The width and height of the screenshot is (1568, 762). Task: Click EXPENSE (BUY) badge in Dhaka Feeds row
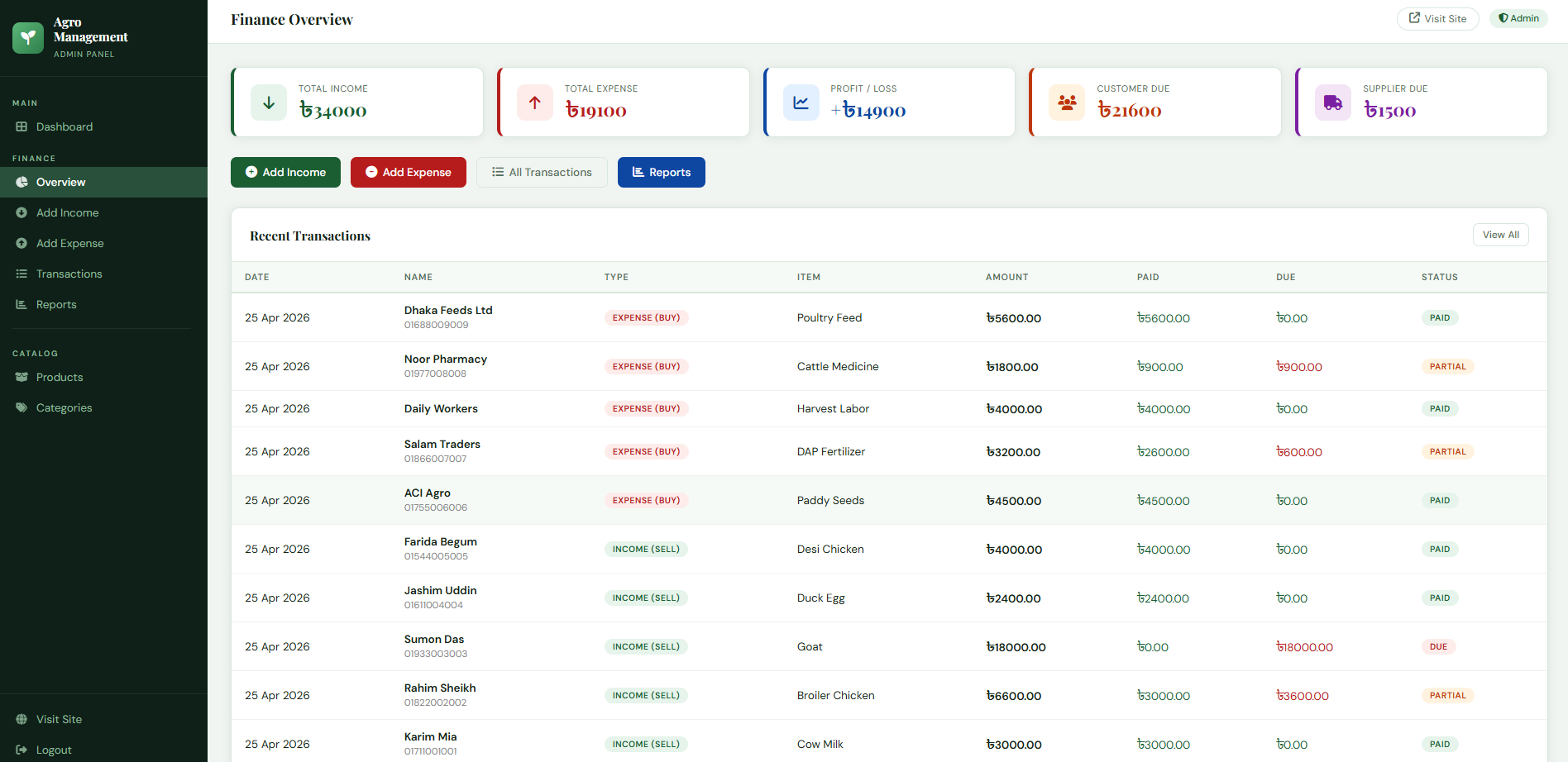pyautogui.click(x=647, y=317)
